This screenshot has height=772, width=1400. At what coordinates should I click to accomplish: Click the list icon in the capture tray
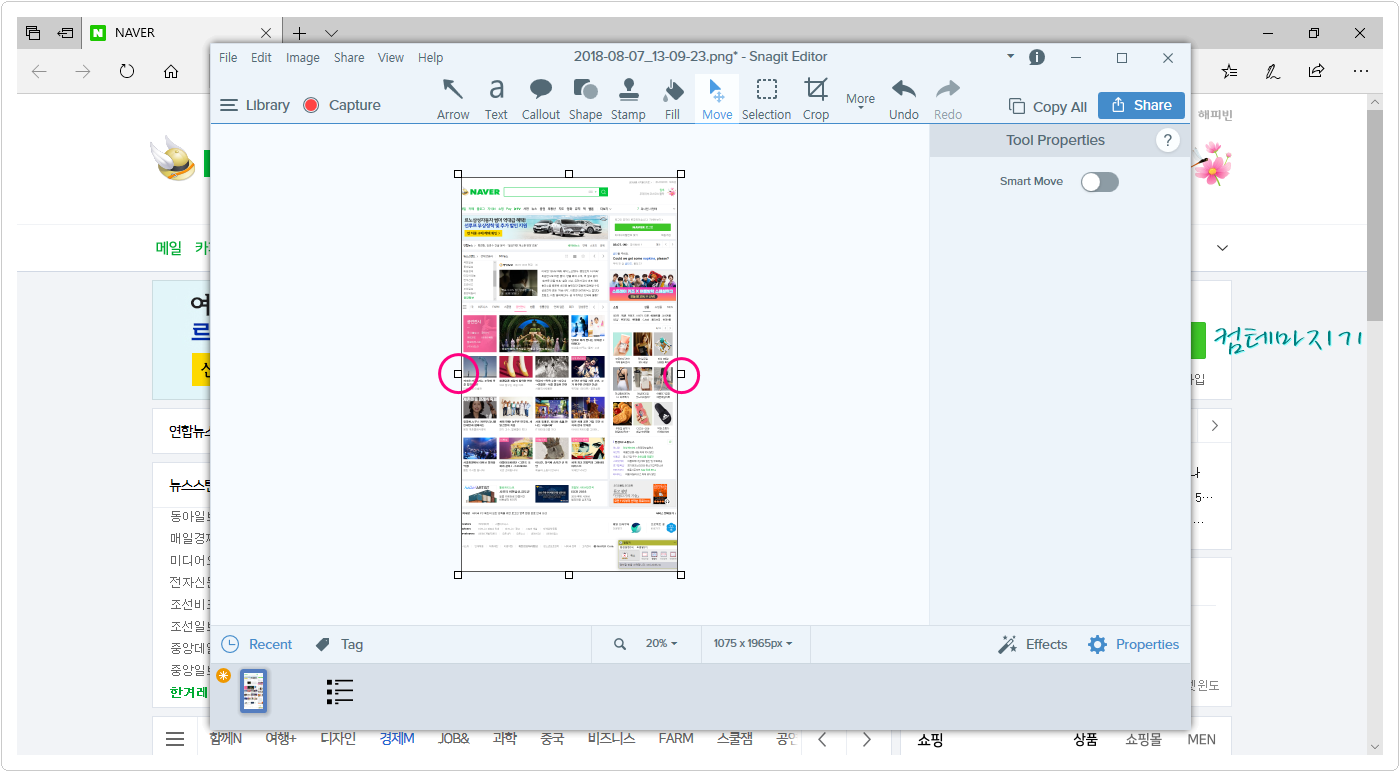click(340, 692)
